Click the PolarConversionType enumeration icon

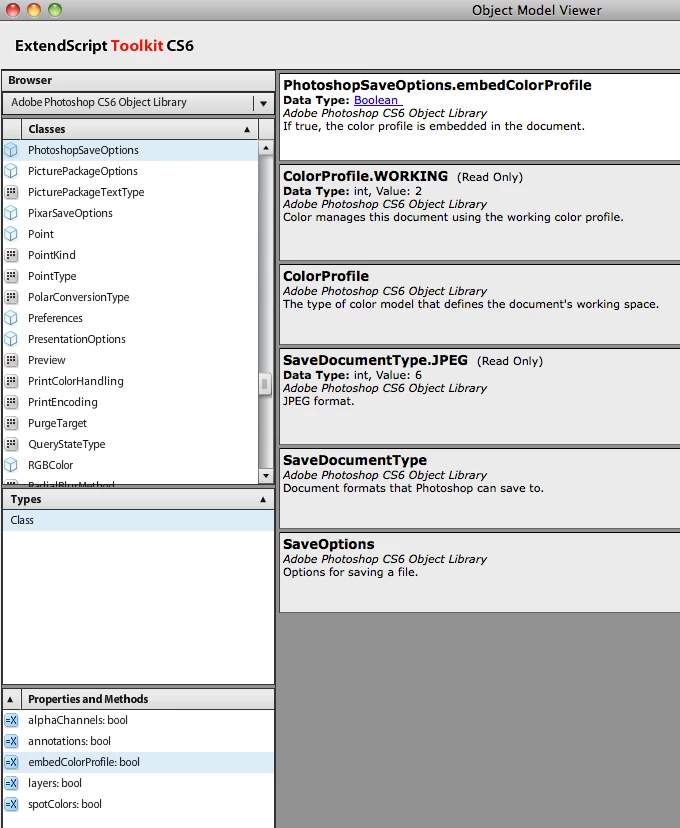click(x=11, y=297)
